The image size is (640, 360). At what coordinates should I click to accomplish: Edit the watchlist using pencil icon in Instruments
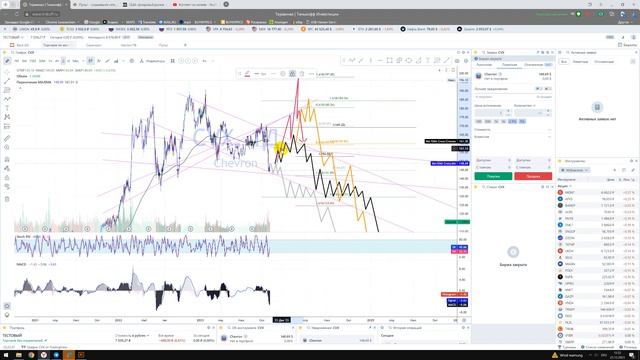633,170
